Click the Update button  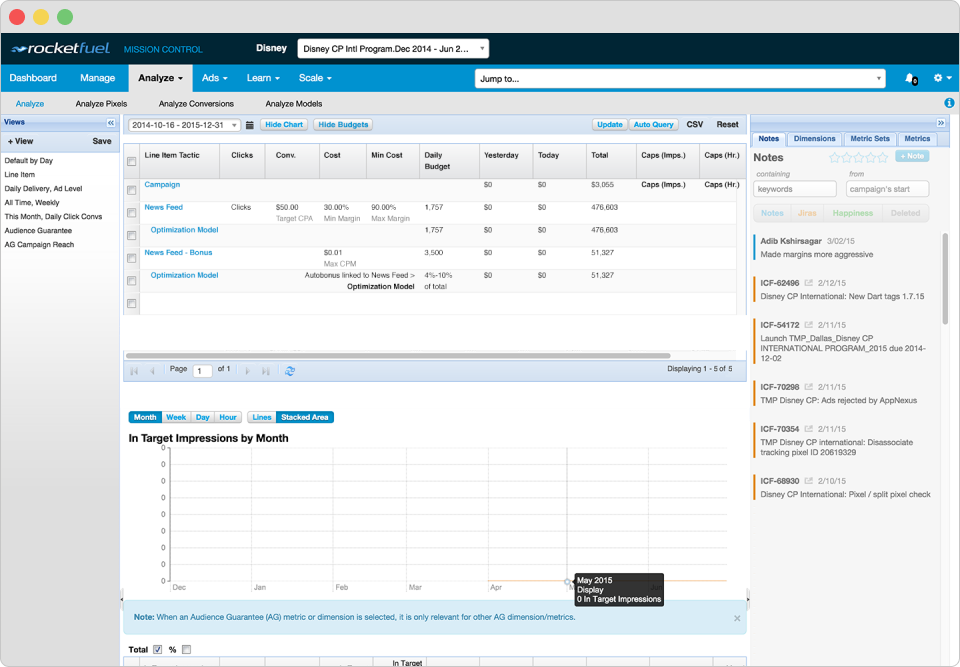[609, 124]
